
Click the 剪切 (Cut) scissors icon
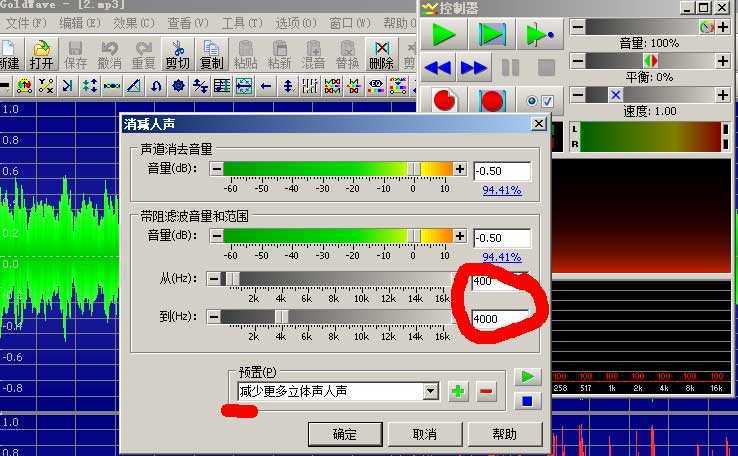coord(177,55)
